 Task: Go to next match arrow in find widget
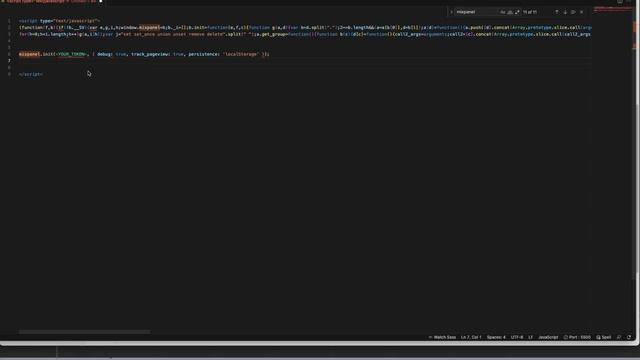(x=565, y=12)
